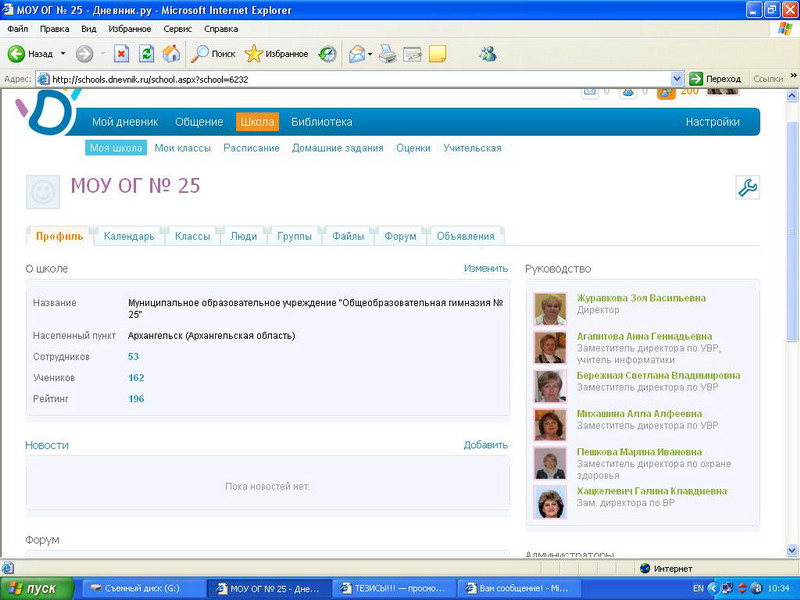Image resolution: width=800 pixels, height=600 pixels.
Task: Click the History toolbar icon
Action: [x=327, y=54]
